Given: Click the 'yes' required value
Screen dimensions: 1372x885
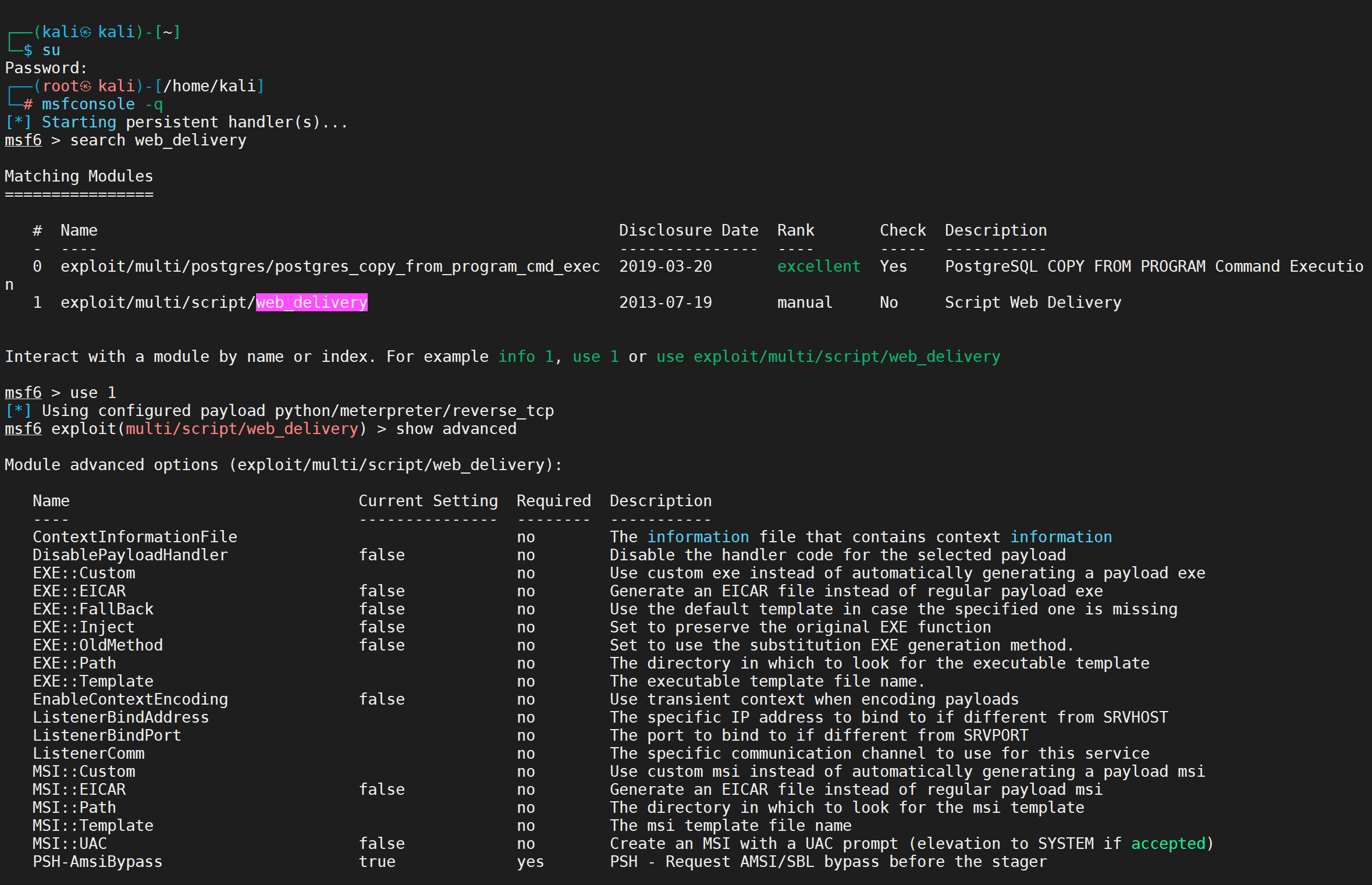Looking at the screenshot, I should [x=530, y=861].
